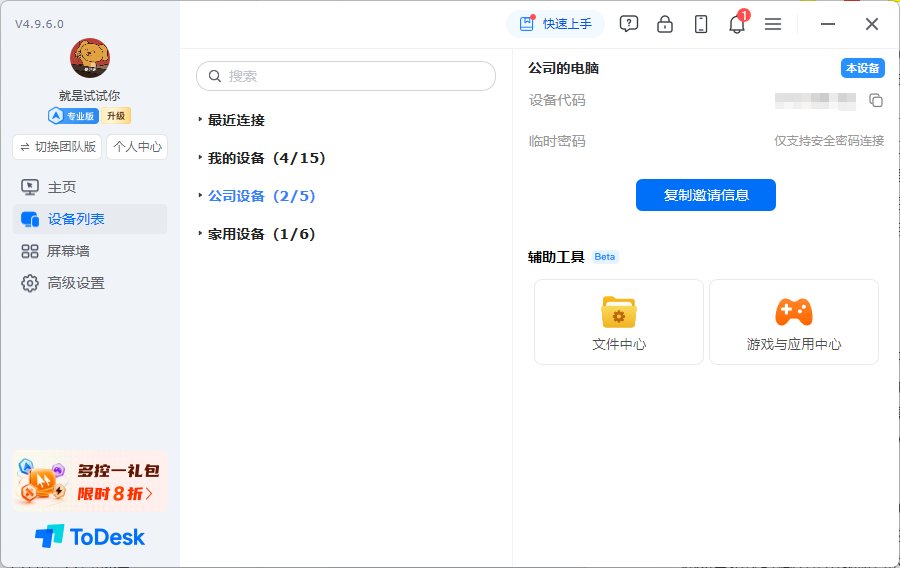This screenshot has width=900, height=568.
Task: Click the blurred device code value
Action: tap(815, 101)
